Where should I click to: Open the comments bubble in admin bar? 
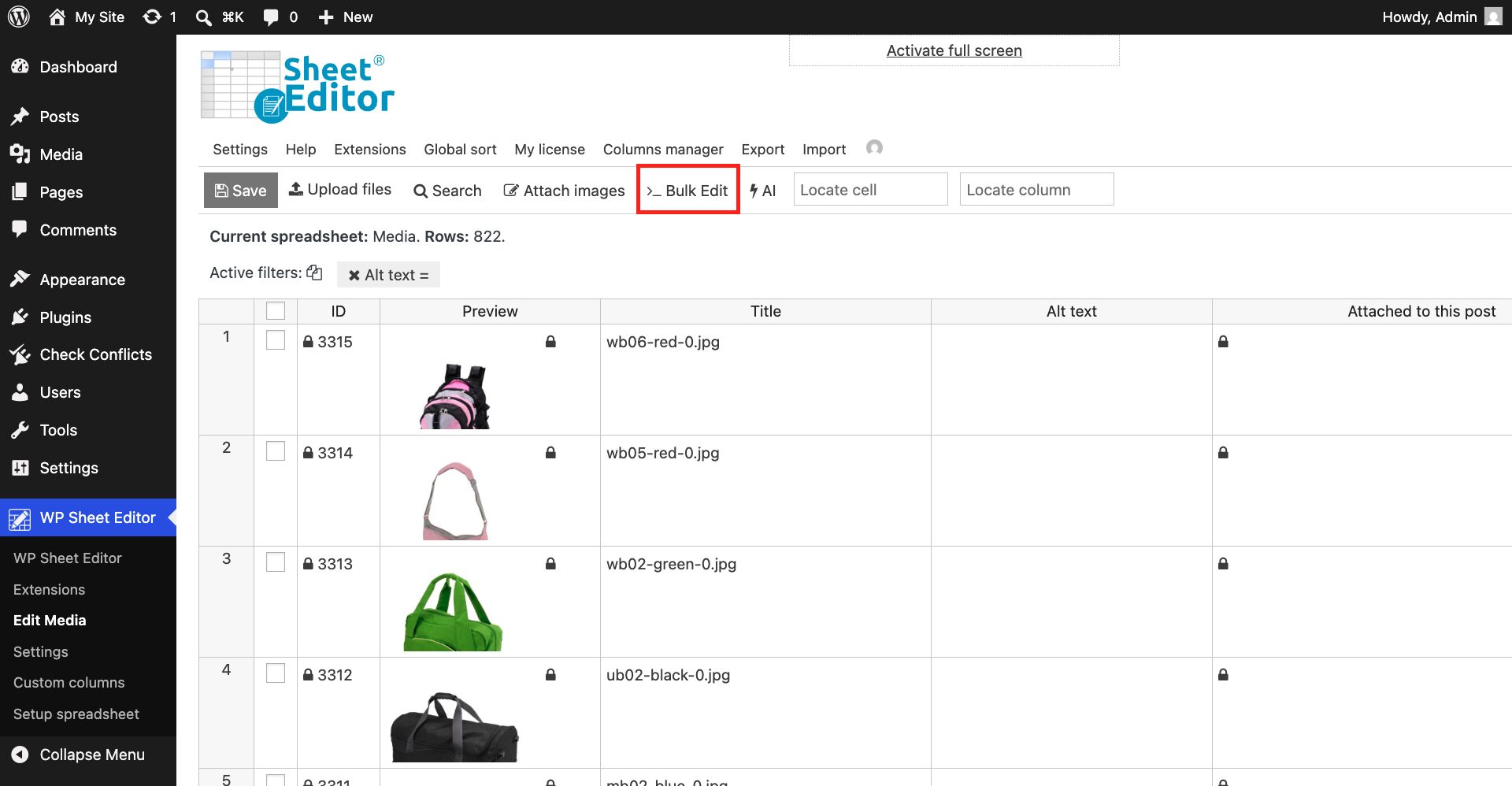coord(280,17)
